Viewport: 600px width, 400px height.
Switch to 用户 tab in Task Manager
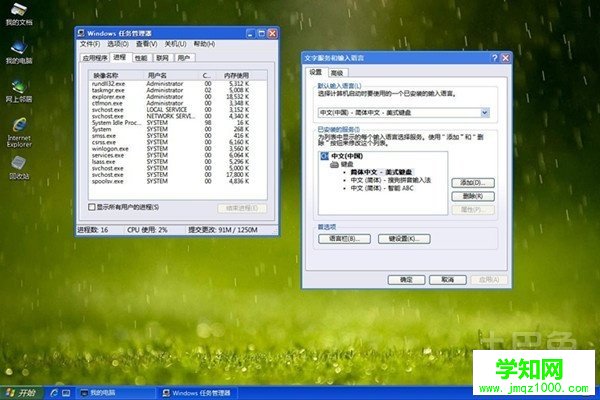(184, 58)
